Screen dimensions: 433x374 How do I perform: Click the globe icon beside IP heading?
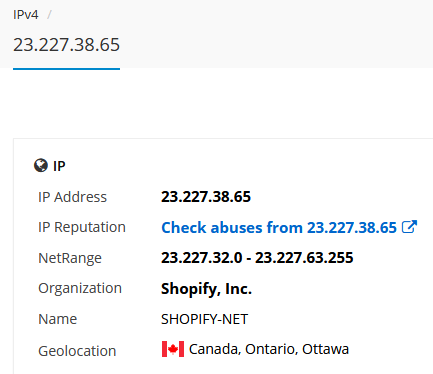[41, 165]
